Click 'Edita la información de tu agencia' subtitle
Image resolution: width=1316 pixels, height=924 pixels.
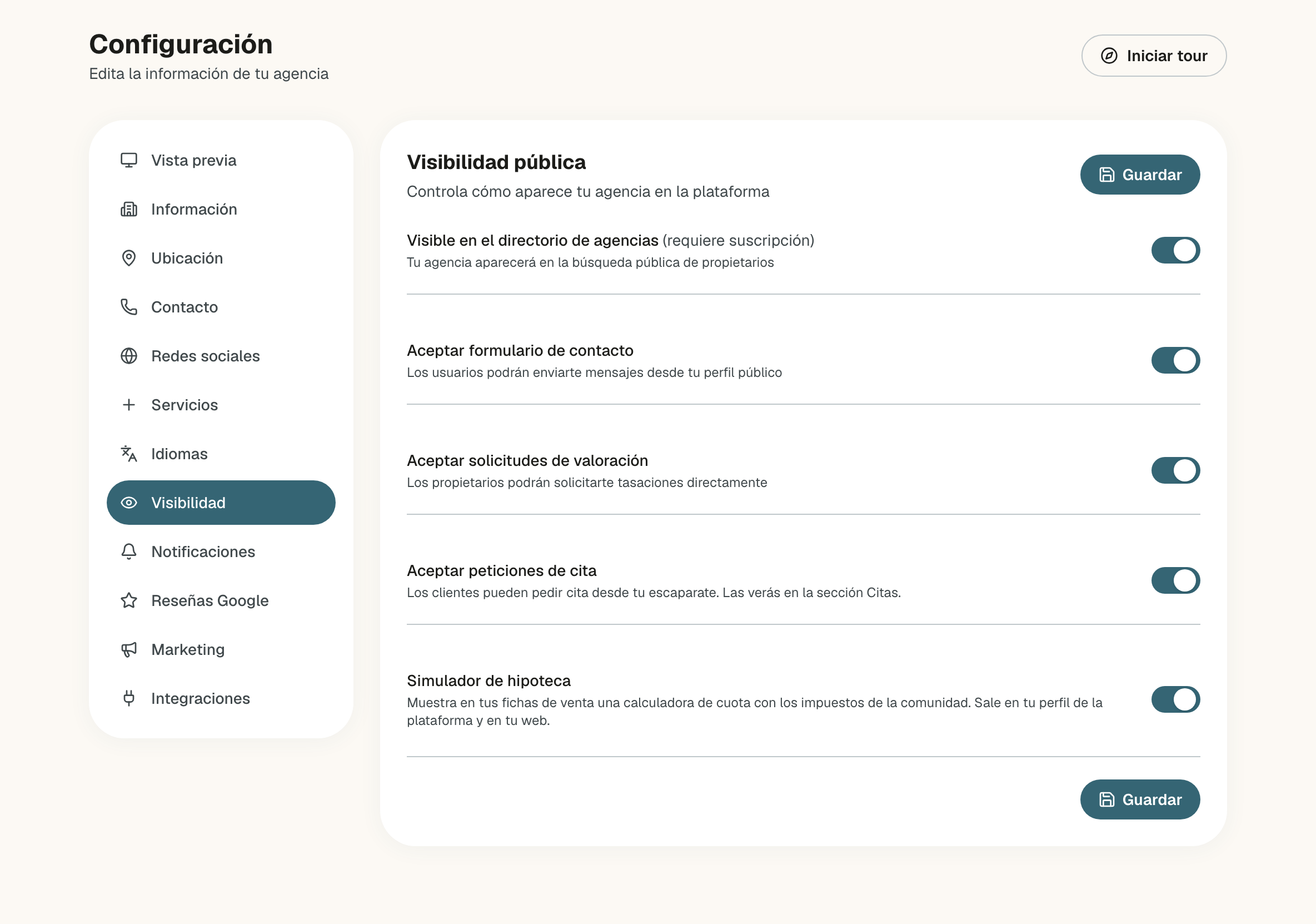(208, 74)
